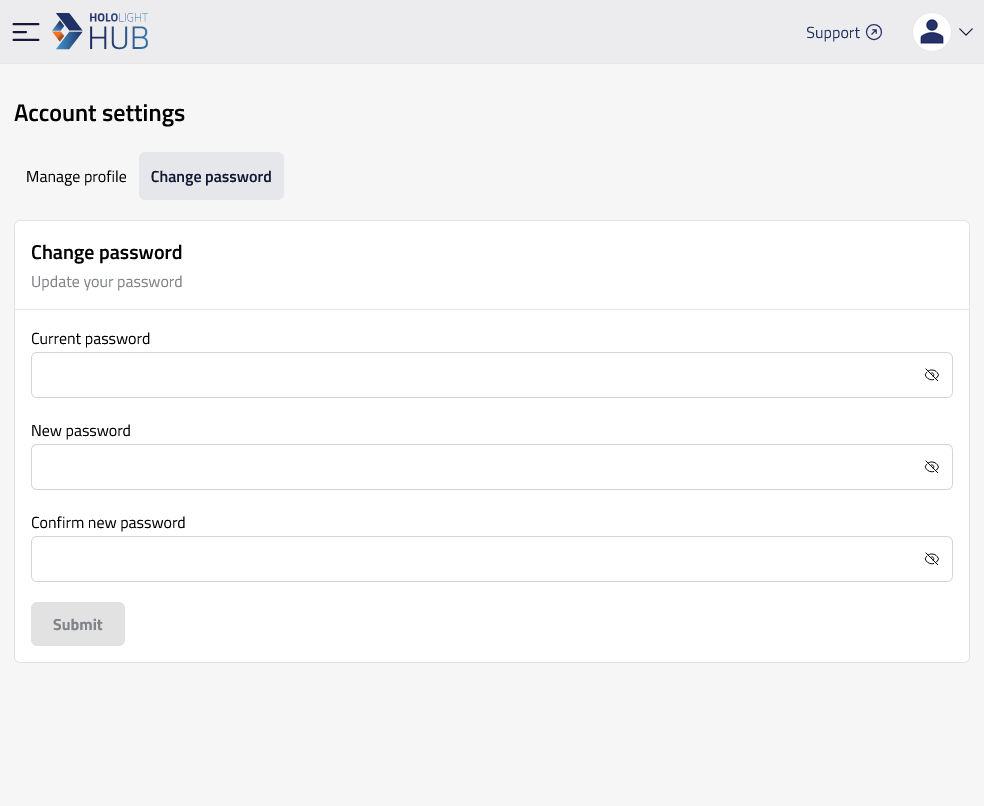Click the 'Confirm new password' label

(108, 523)
